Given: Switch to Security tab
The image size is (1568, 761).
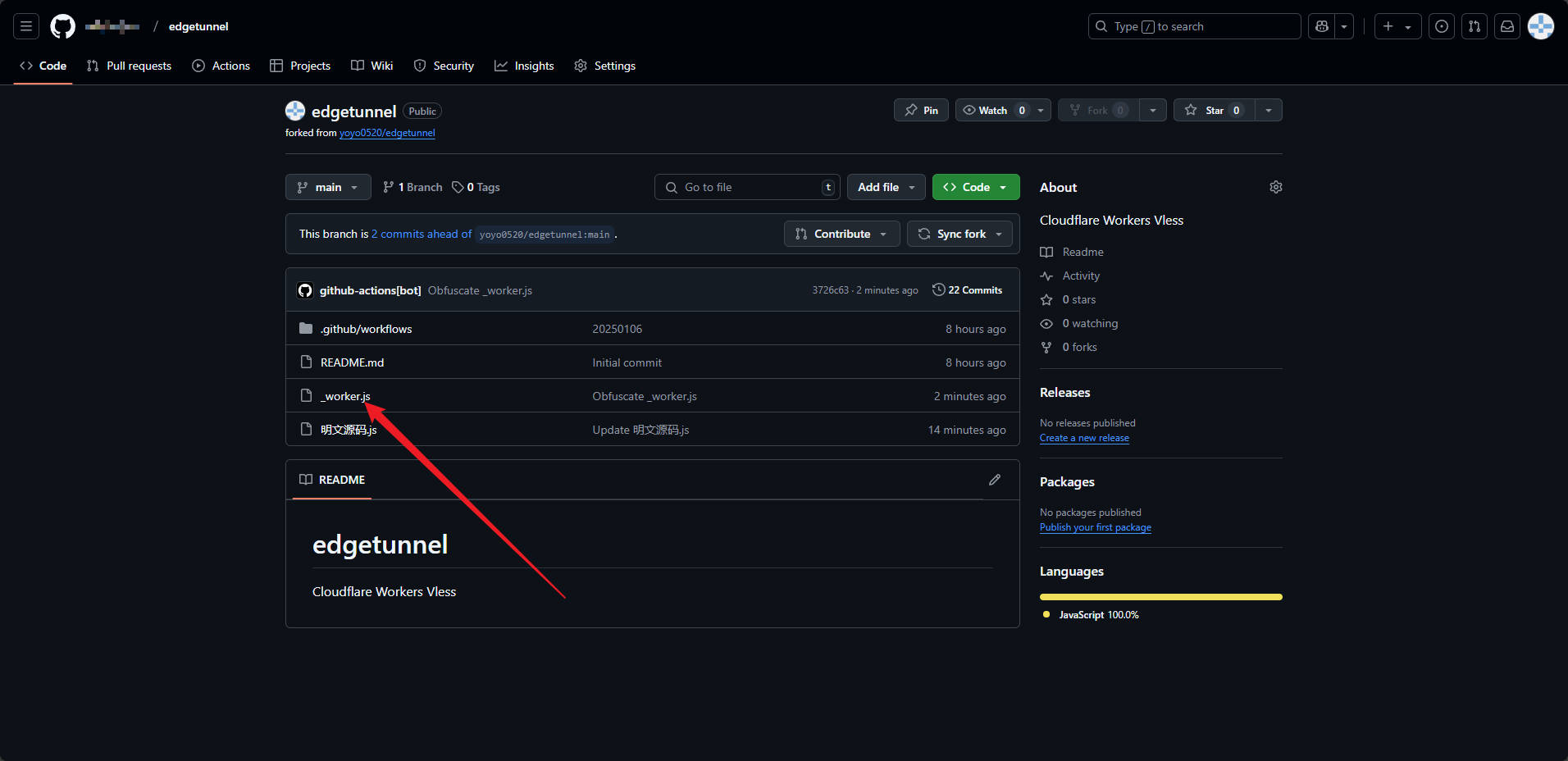Looking at the screenshot, I should (444, 66).
